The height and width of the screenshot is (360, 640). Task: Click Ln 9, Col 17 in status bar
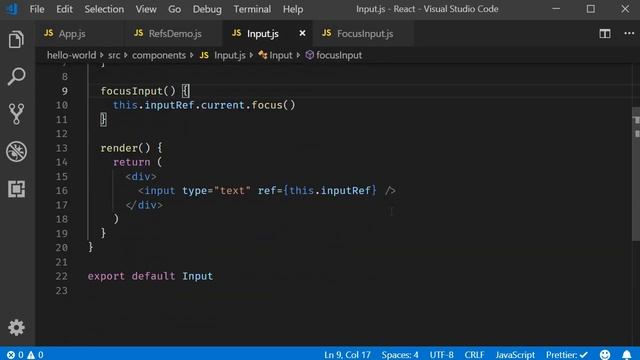pos(347,355)
